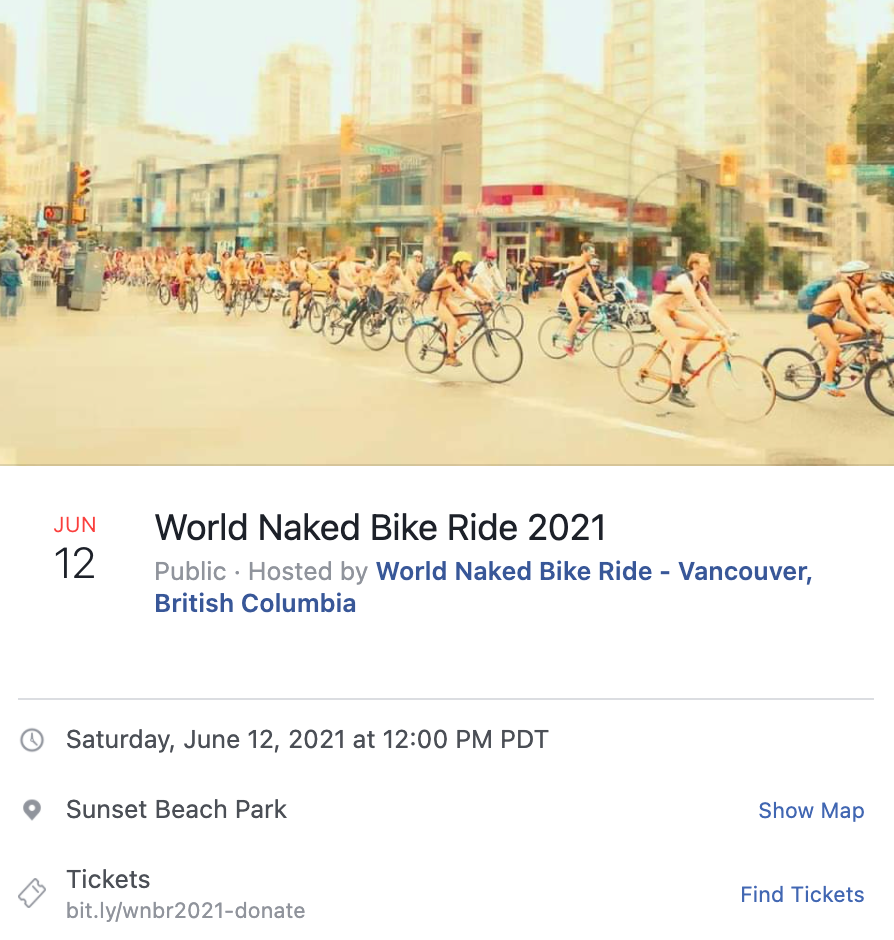Click the event title World Naked Bike Ride 2021

pyautogui.click(x=380, y=527)
